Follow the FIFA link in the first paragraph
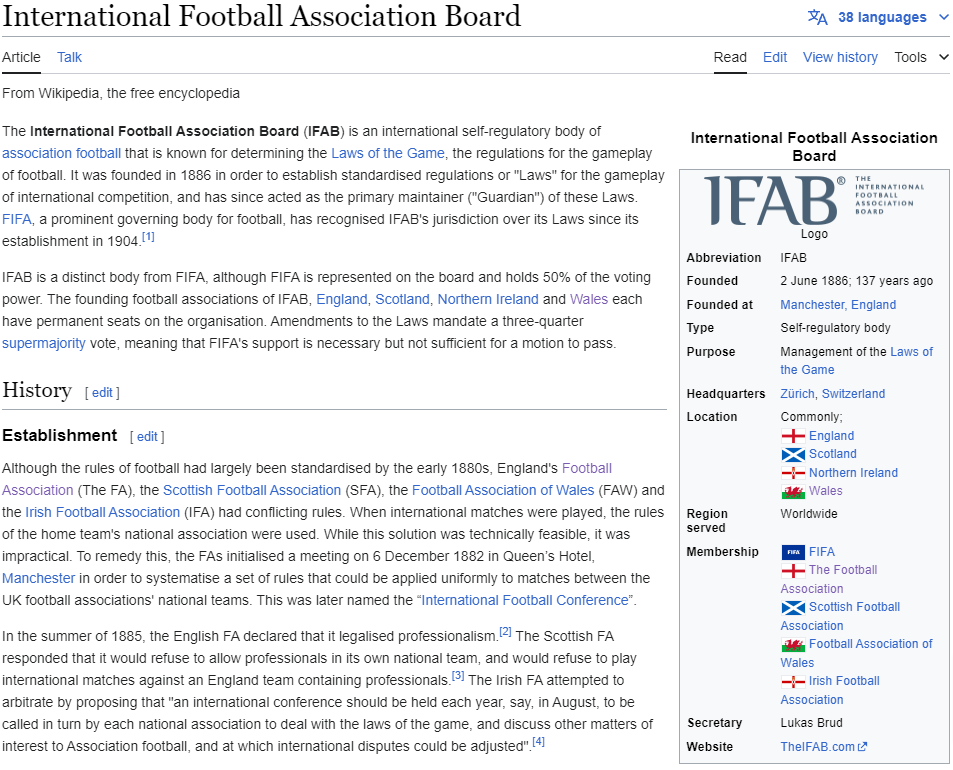 [16, 219]
